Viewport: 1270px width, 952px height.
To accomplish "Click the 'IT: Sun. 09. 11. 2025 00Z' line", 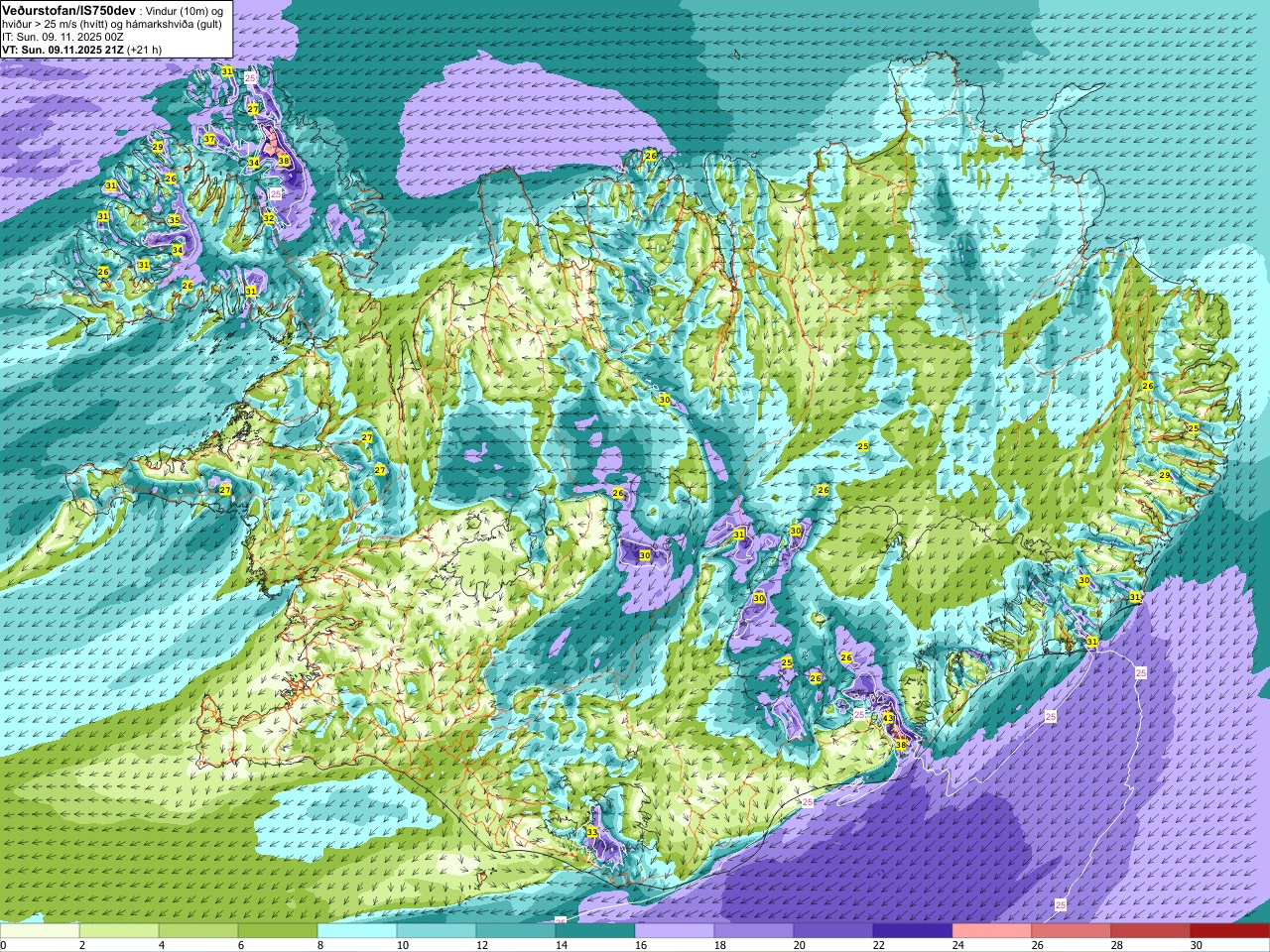I will tap(63, 37).
